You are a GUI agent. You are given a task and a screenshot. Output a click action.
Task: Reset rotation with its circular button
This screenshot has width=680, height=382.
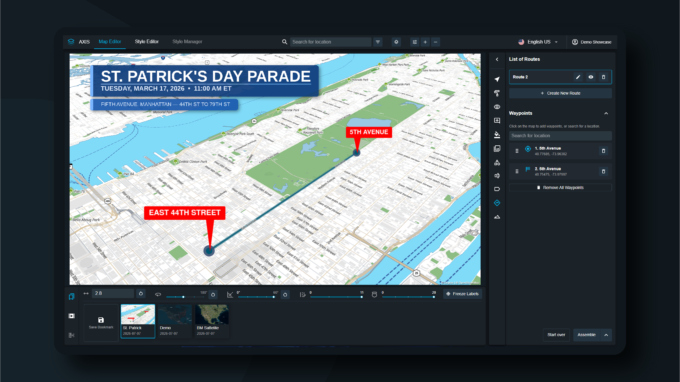click(x=212, y=294)
